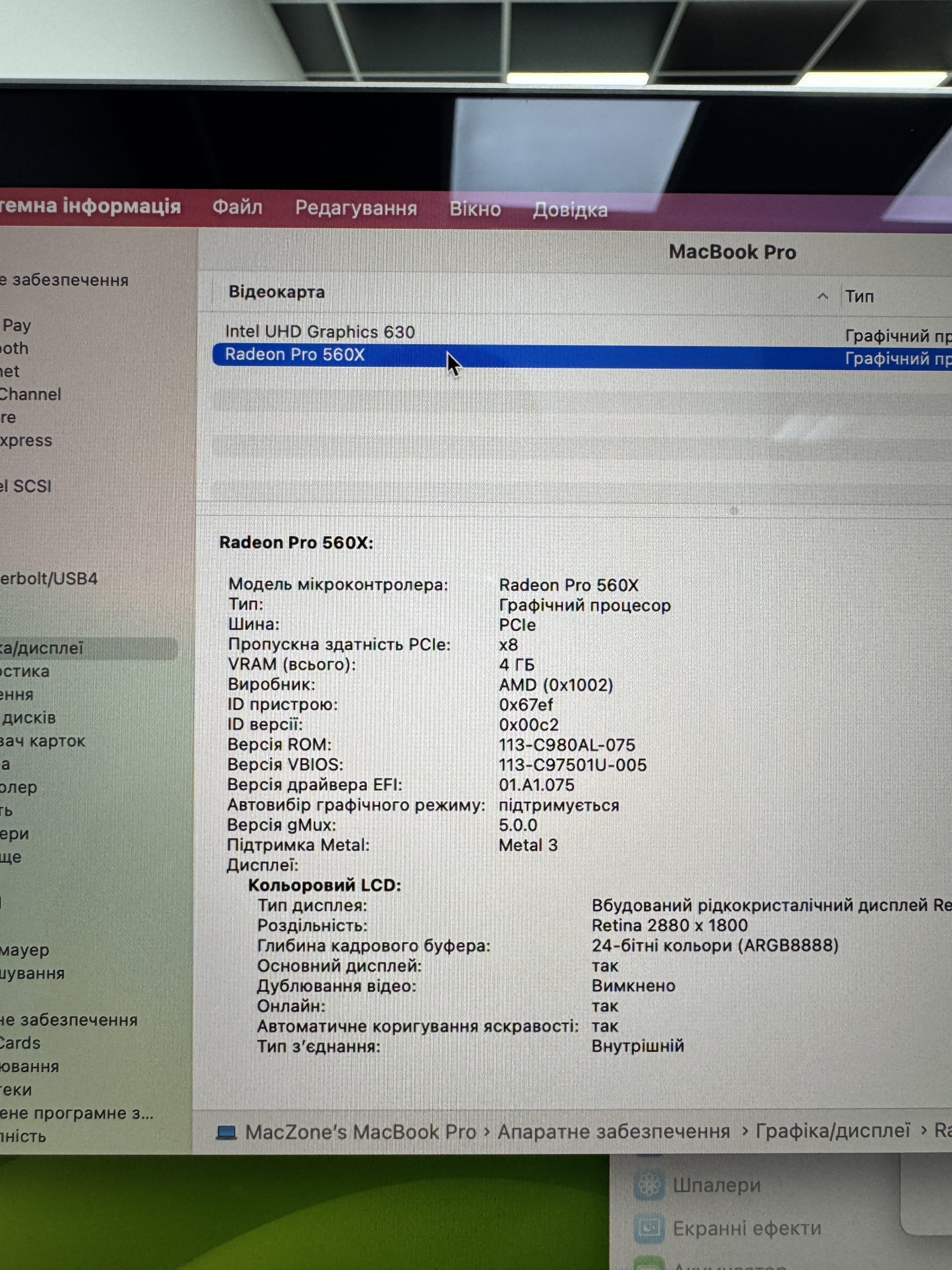The width and height of the screenshot is (952, 1270).
Task: Click the Metal 3 support value
Action: click(x=528, y=845)
